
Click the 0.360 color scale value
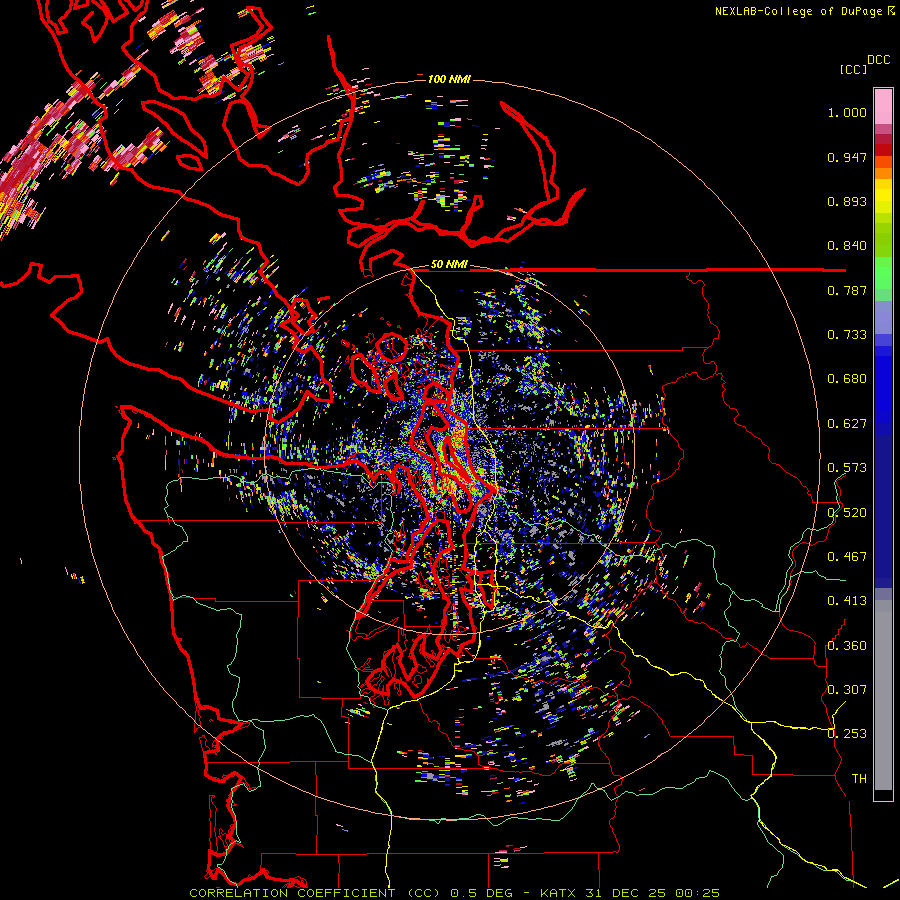[x=847, y=646]
